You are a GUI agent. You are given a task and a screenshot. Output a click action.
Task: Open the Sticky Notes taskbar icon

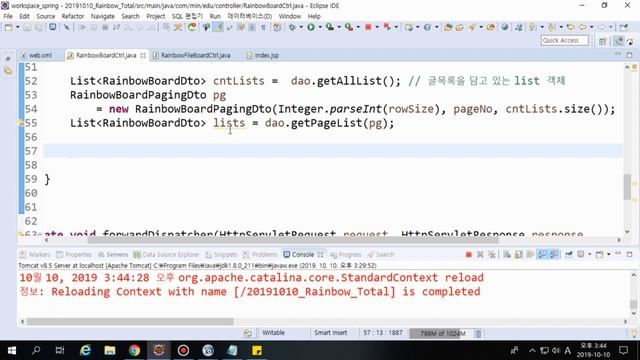(x=257, y=350)
